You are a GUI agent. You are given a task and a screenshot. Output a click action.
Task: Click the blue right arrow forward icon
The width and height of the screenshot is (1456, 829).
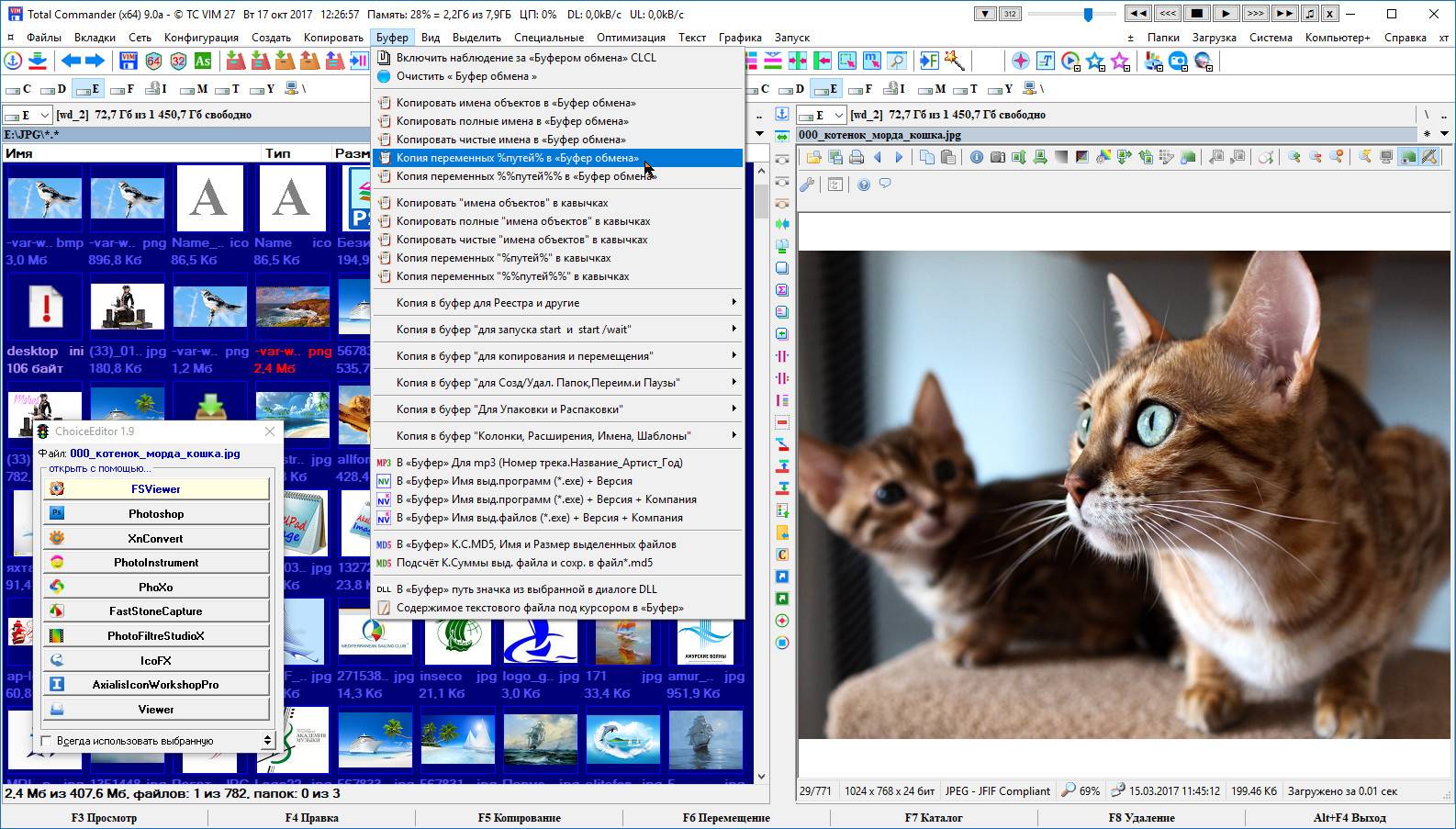click(95, 61)
